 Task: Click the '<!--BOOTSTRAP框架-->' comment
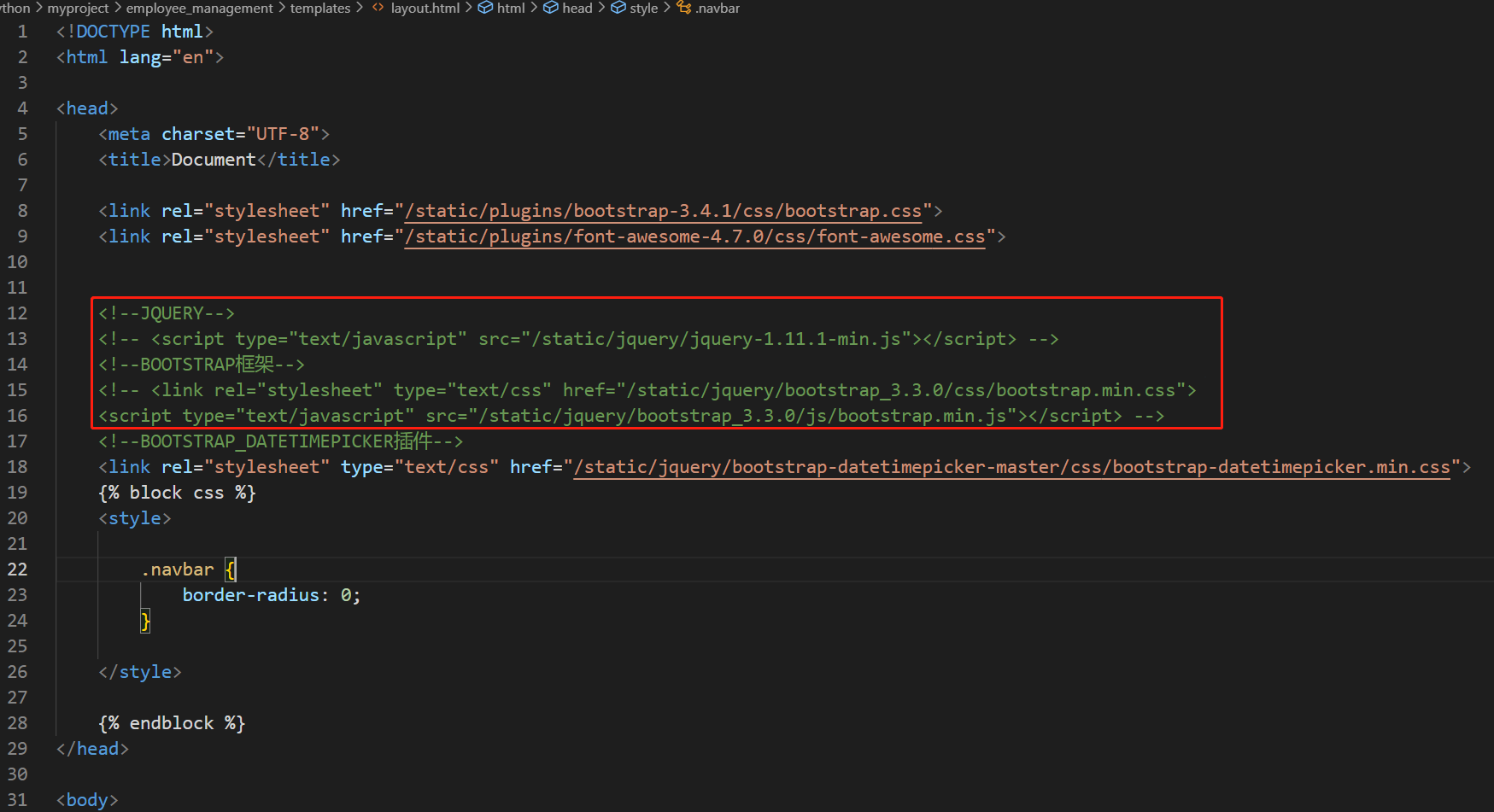click(x=202, y=365)
